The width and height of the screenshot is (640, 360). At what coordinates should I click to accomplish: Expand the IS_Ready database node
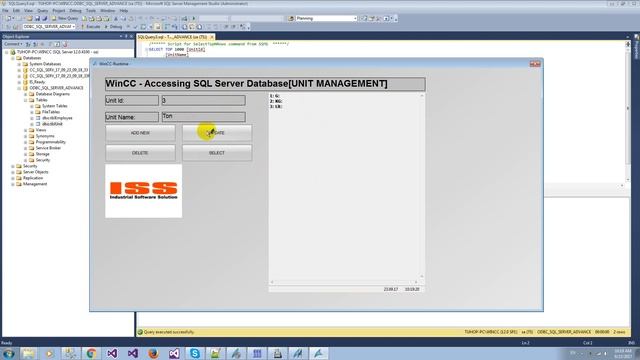(19, 82)
